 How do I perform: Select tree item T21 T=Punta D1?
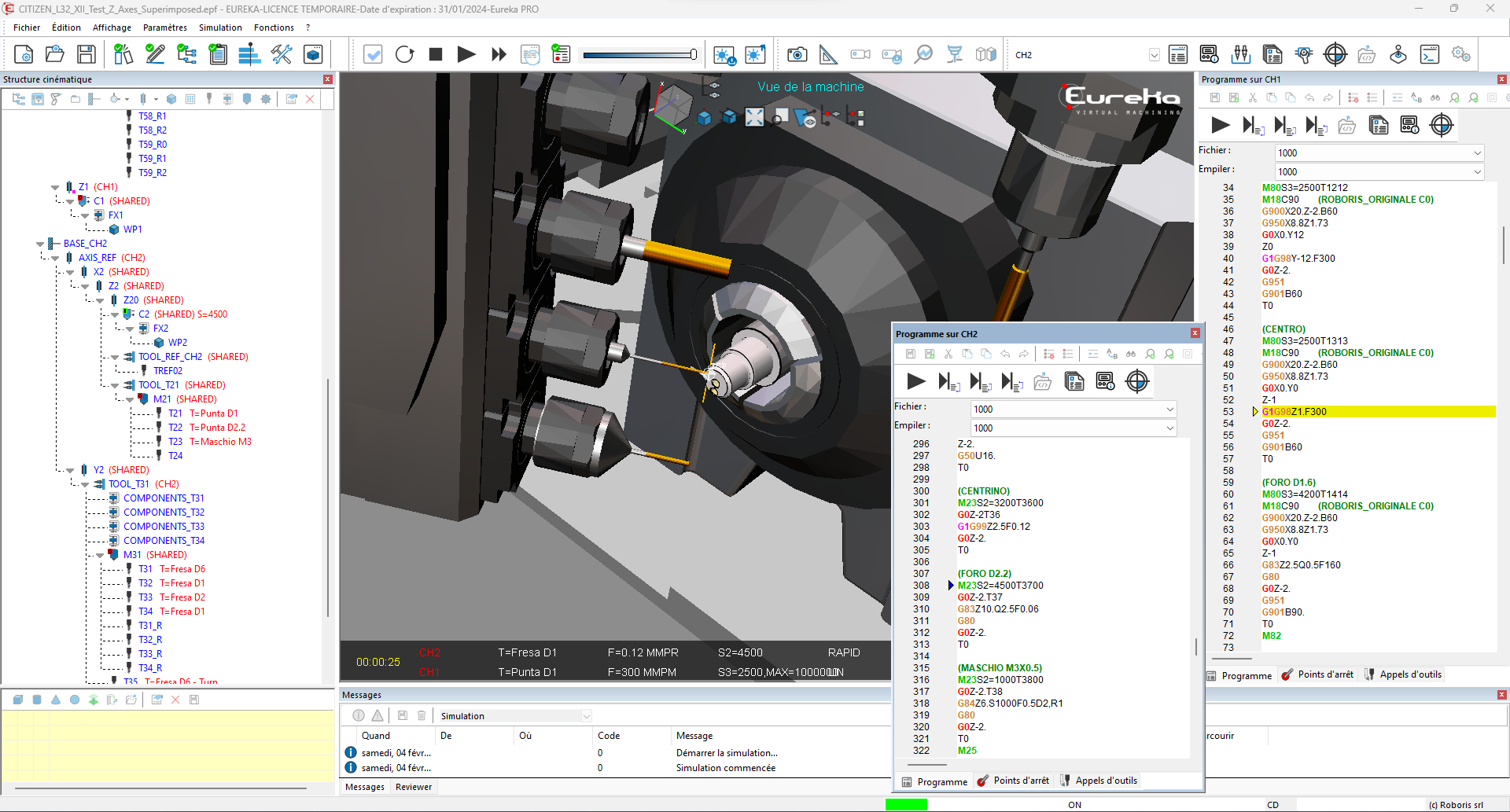click(203, 413)
